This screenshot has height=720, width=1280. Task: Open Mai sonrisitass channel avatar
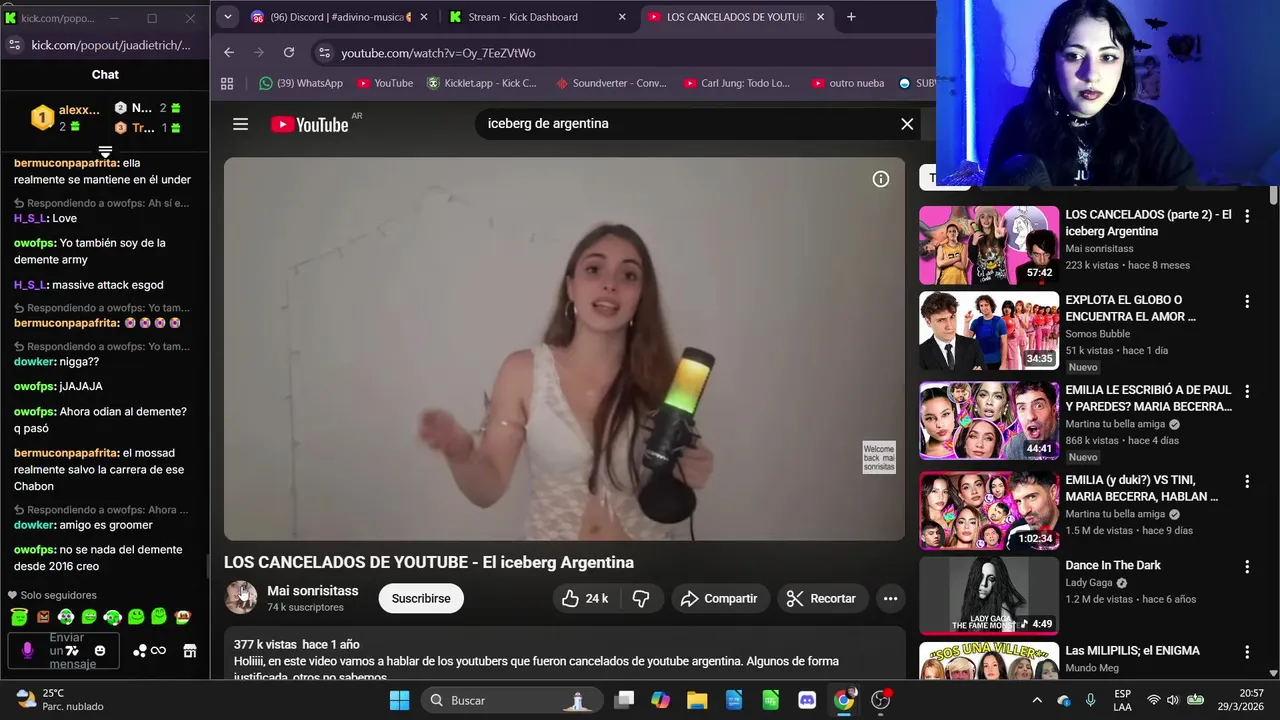pos(240,597)
